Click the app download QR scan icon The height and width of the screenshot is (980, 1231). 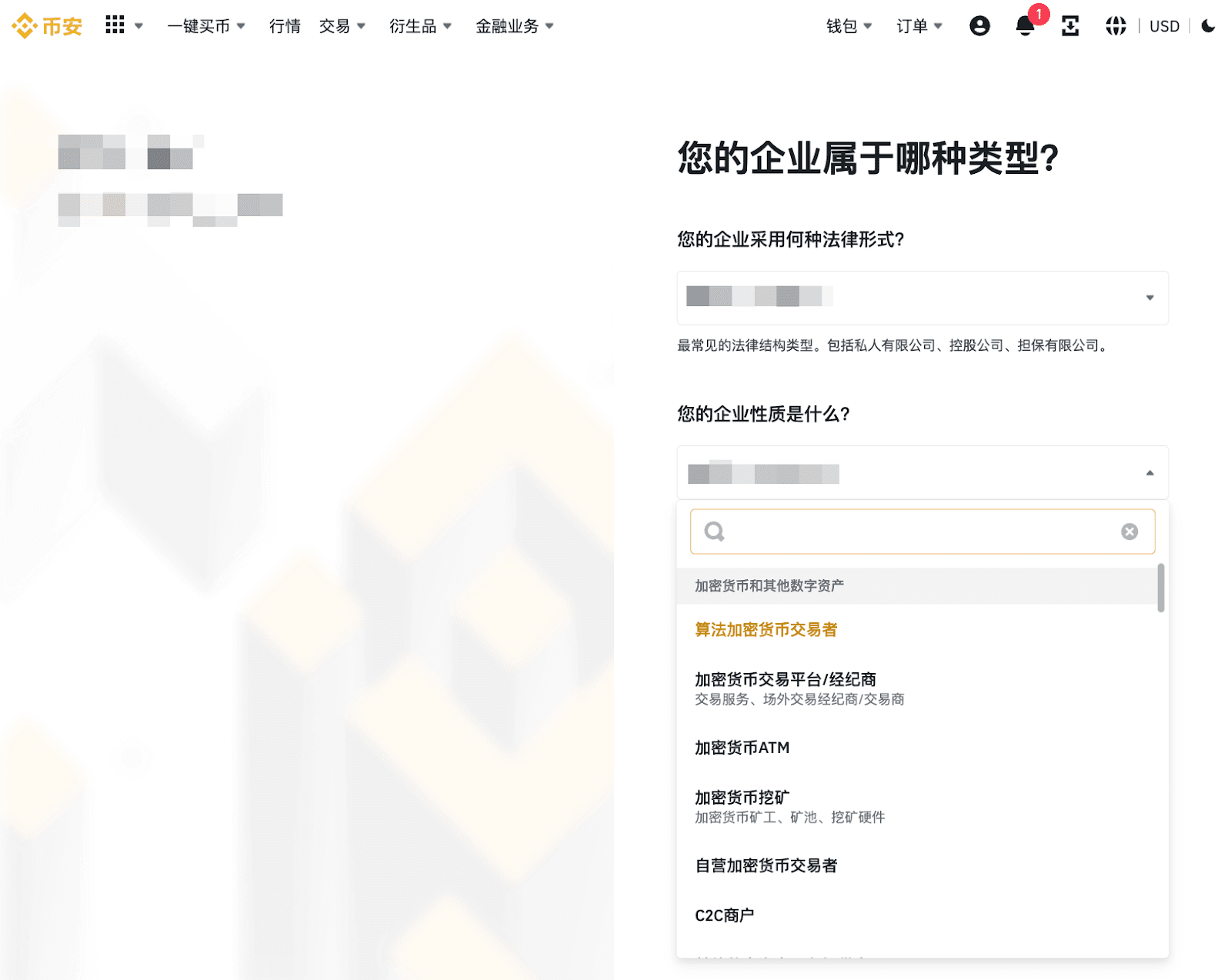(1070, 26)
